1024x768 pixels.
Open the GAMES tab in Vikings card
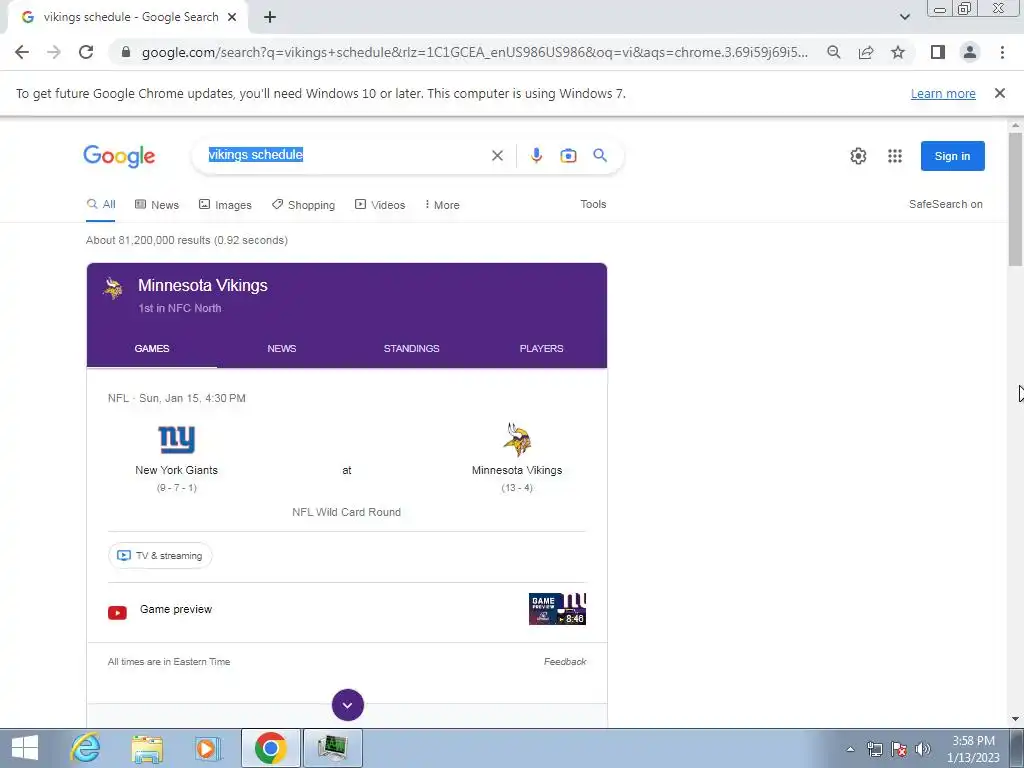(152, 349)
